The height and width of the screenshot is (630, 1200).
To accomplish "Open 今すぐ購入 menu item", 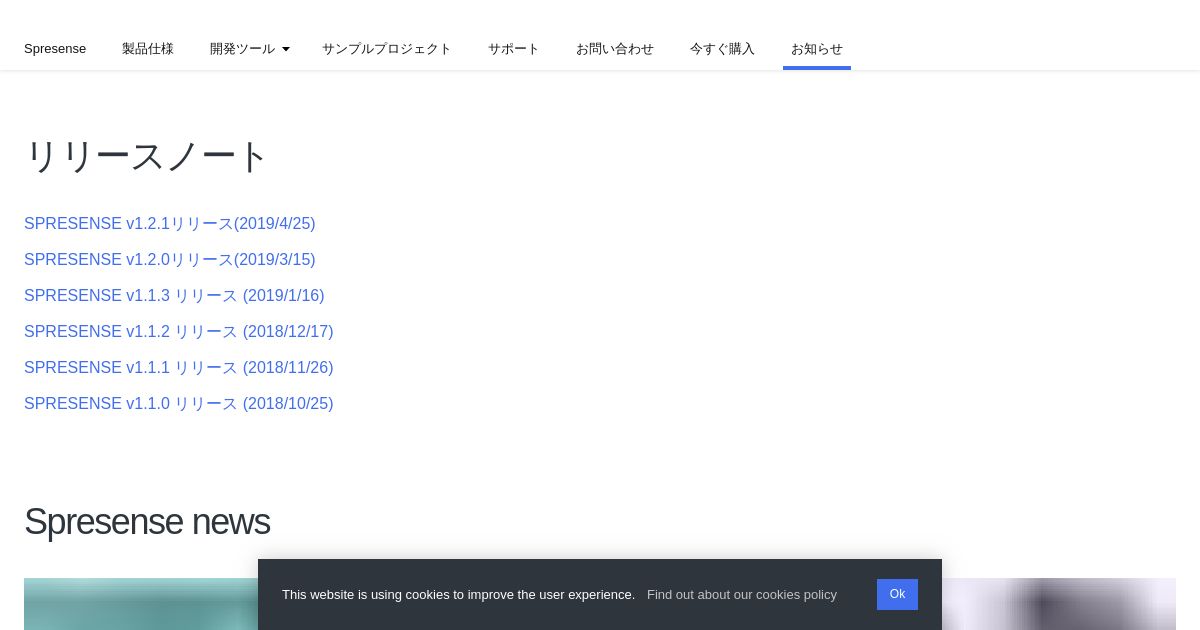I will click(x=722, y=49).
